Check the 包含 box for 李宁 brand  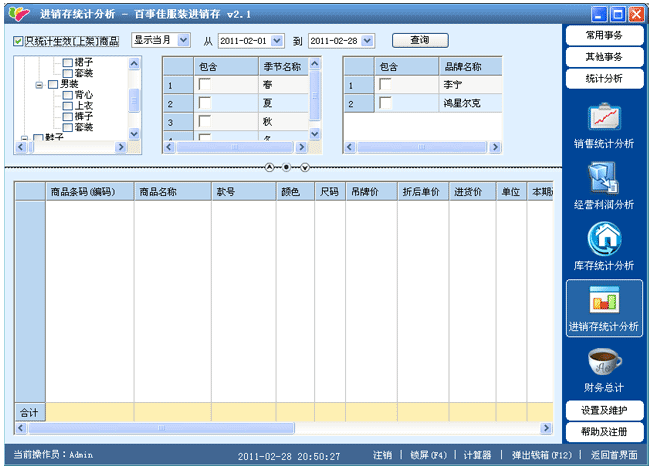385,85
